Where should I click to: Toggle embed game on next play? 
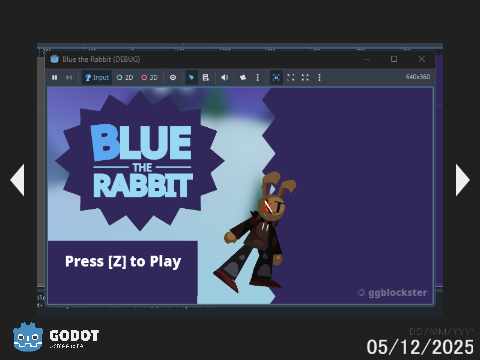[x=276, y=78]
